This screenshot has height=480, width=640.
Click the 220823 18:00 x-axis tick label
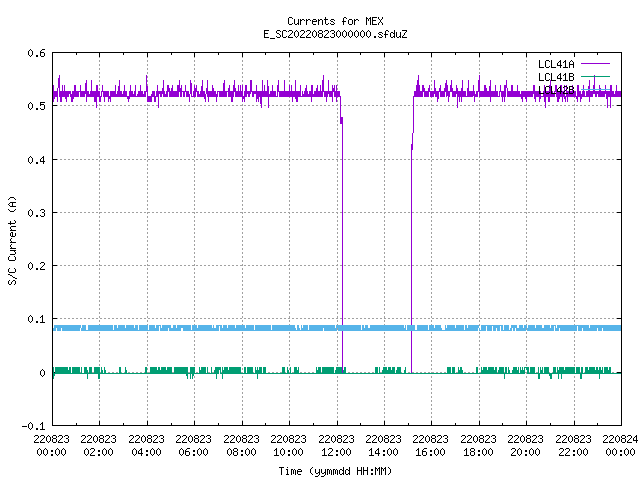(x=478, y=446)
